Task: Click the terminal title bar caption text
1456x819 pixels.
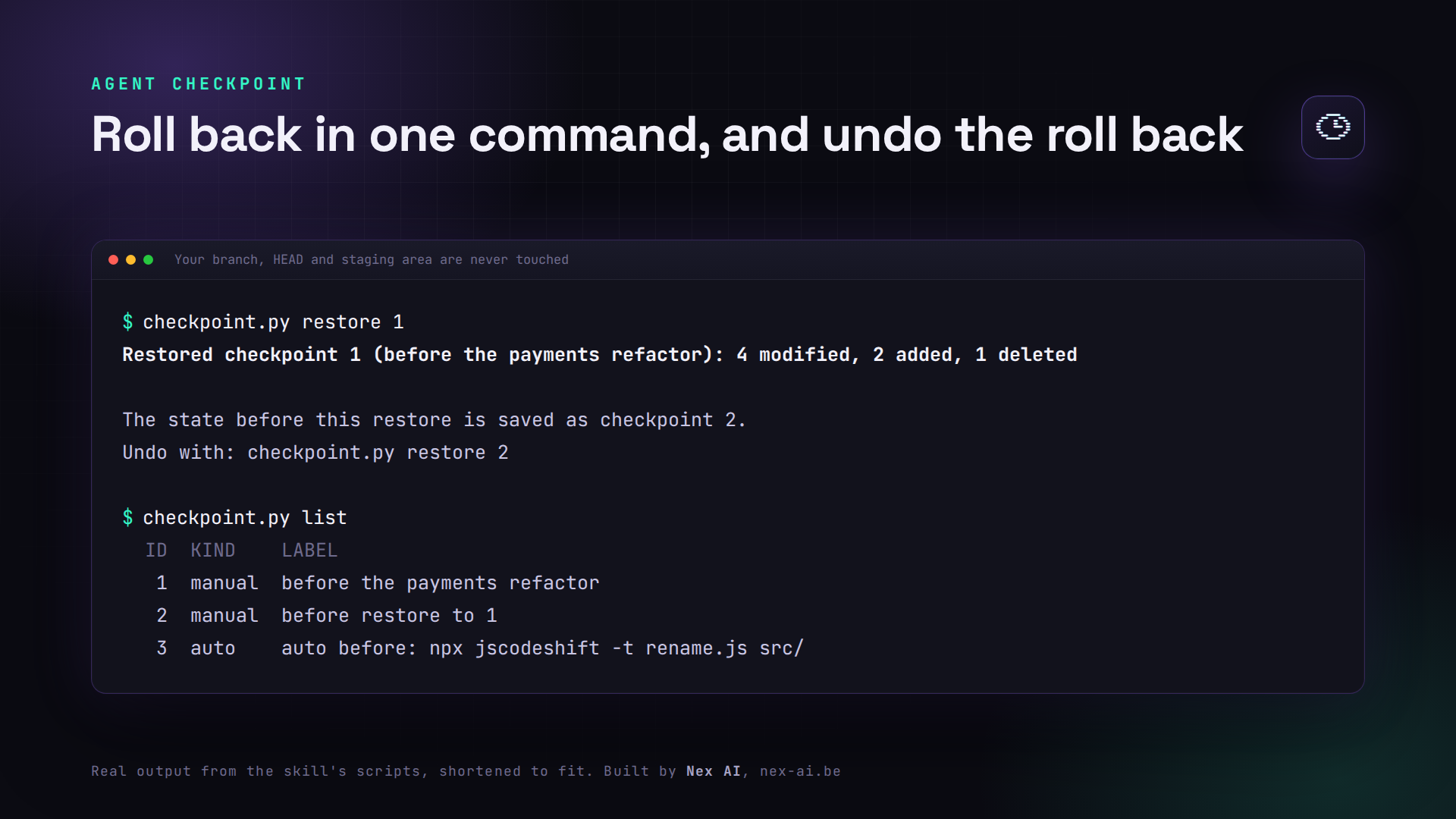Action: (x=372, y=259)
